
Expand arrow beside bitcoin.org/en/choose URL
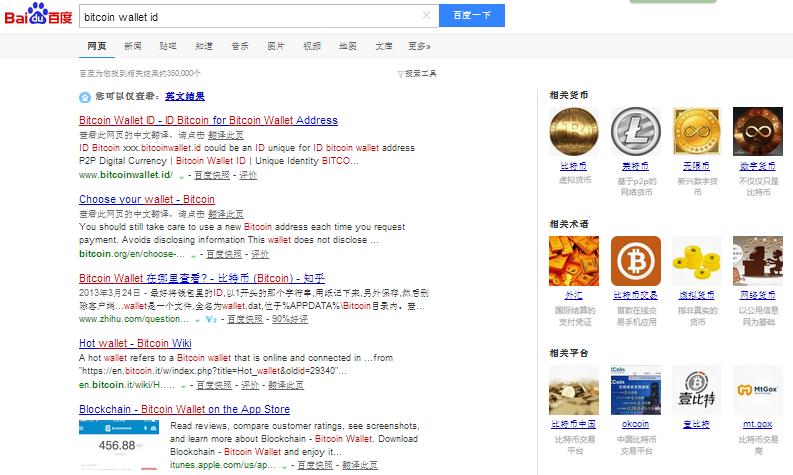coord(193,255)
